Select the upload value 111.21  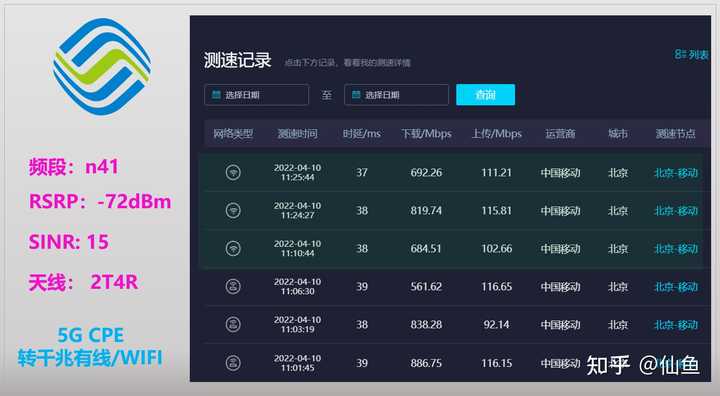click(x=496, y=173)
